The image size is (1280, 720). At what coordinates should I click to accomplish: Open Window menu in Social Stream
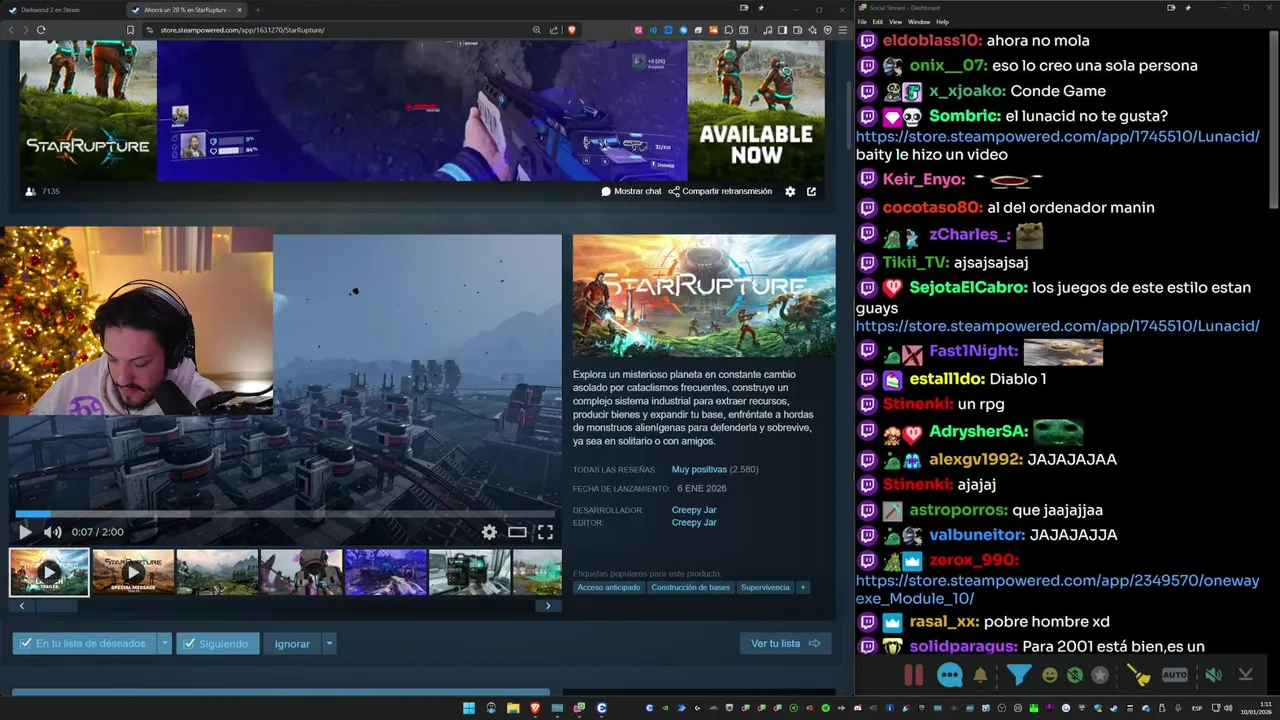918,21
